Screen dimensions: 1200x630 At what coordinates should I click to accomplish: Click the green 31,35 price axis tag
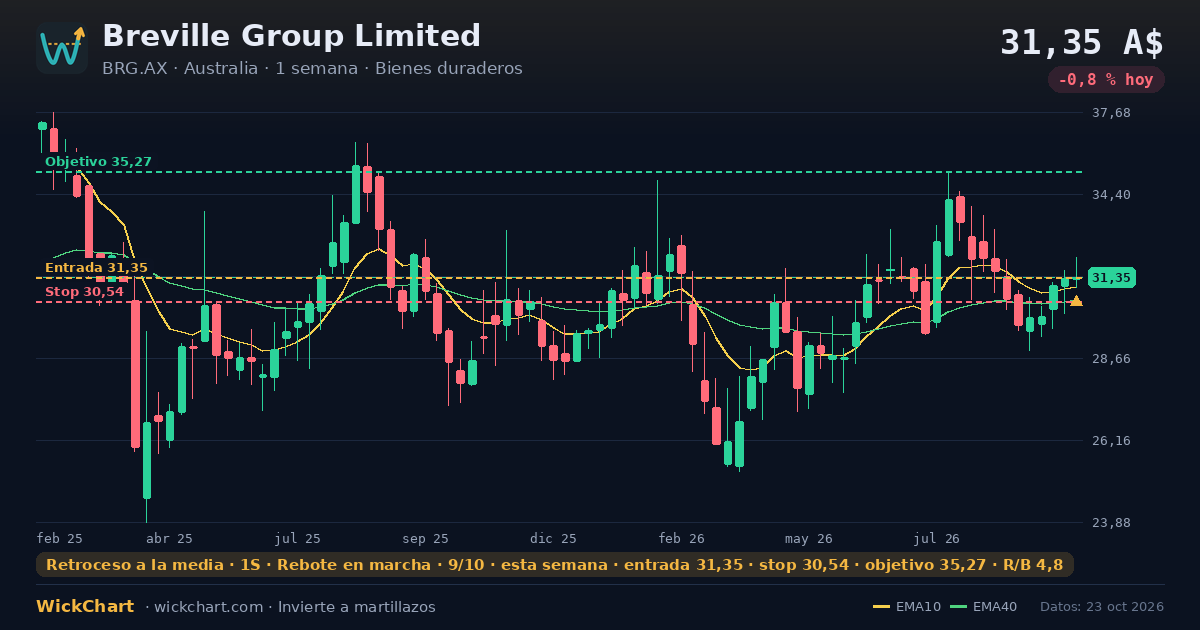pos(1111,277)
